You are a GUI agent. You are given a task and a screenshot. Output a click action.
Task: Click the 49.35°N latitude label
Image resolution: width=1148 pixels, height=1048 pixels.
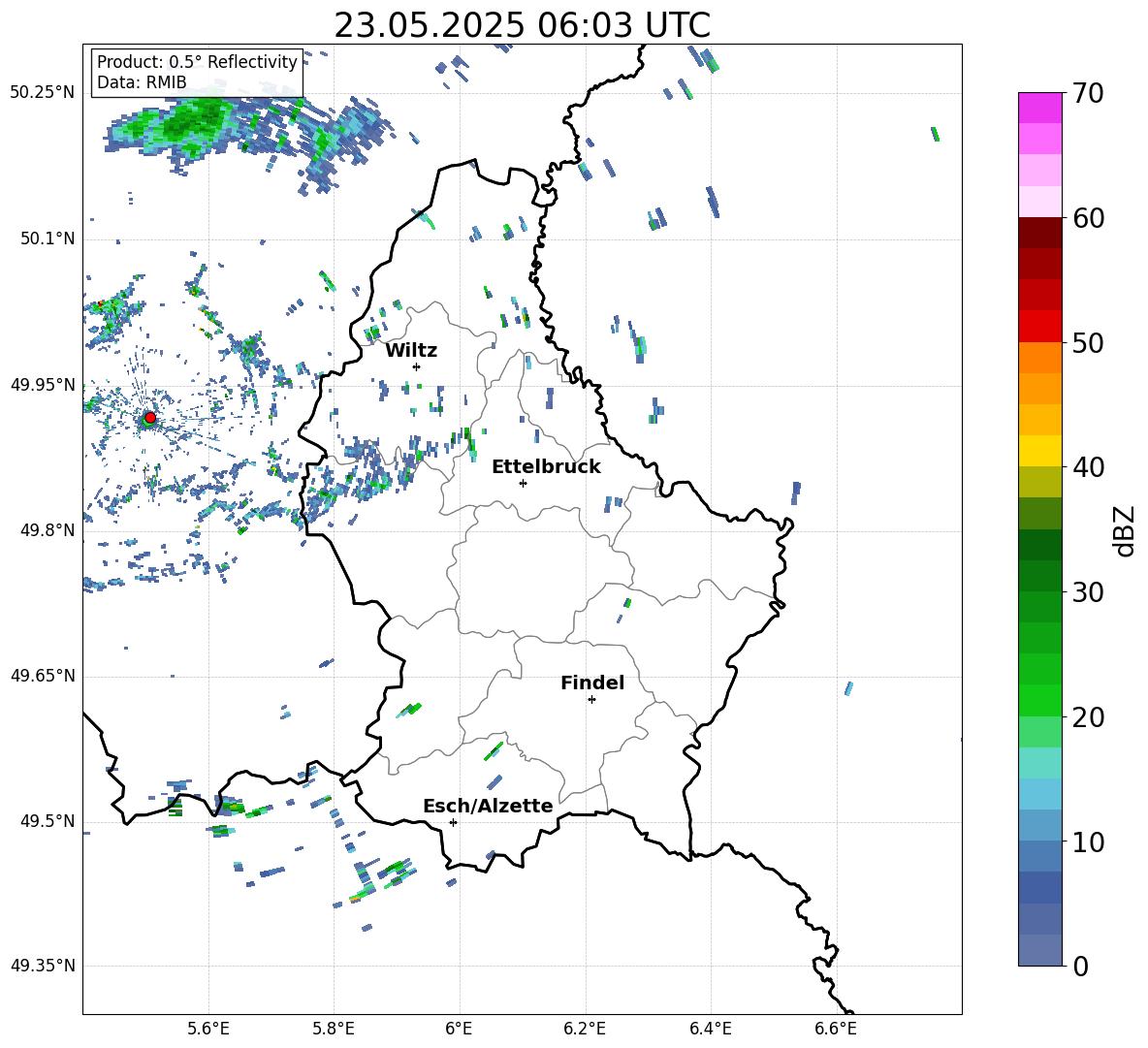43,966
